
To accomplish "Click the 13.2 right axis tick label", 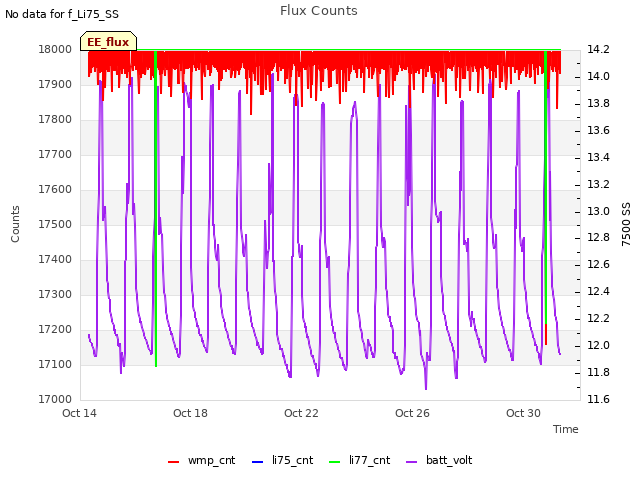I will pyautogui.click(x=598, y=184).
